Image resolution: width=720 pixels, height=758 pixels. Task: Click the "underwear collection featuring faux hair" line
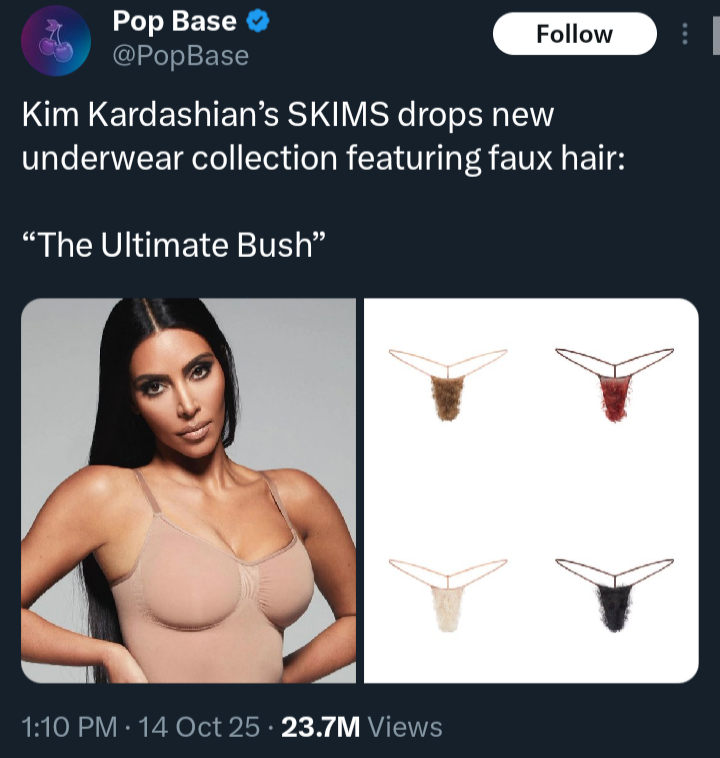[x=323, y=159]
